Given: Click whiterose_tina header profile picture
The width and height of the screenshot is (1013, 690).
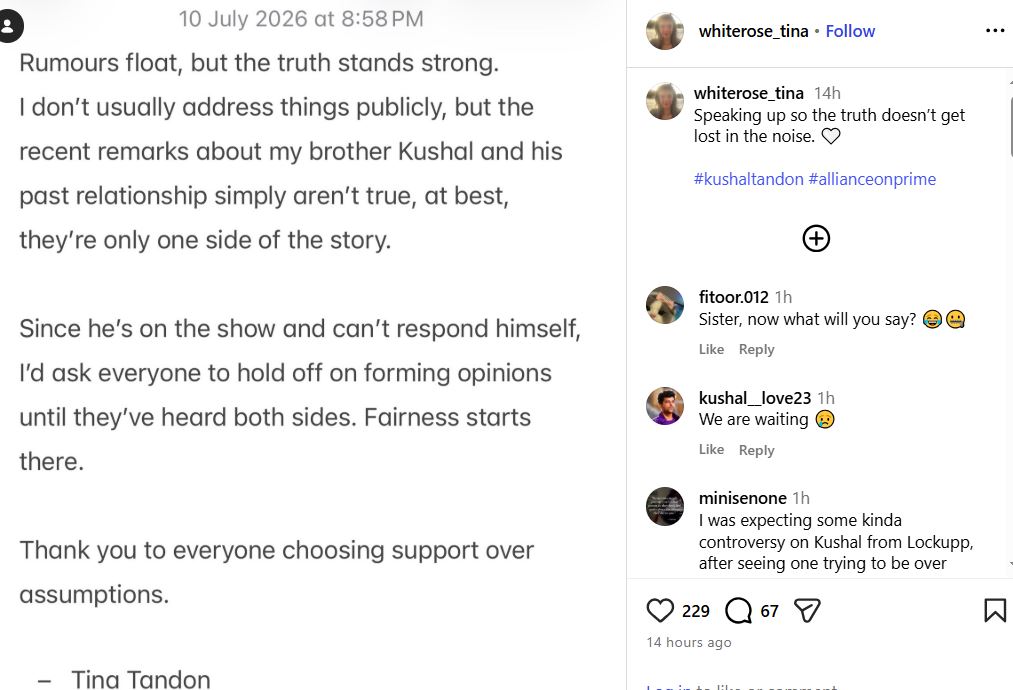Looking at the screenshot, I should pyautogui.click(x=665, y=31).
